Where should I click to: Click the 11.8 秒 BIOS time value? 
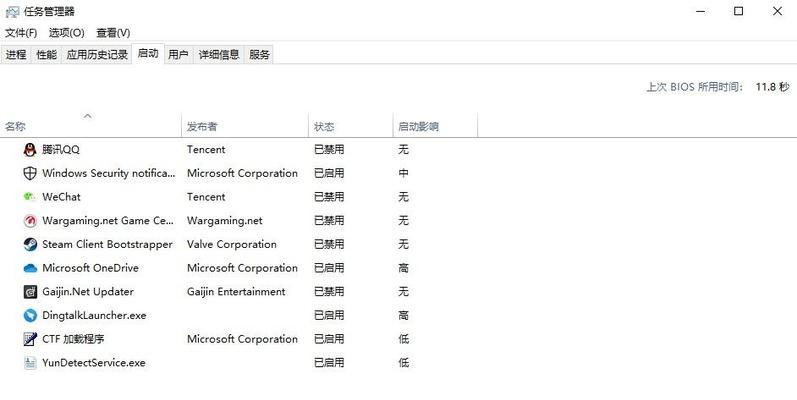773,87
